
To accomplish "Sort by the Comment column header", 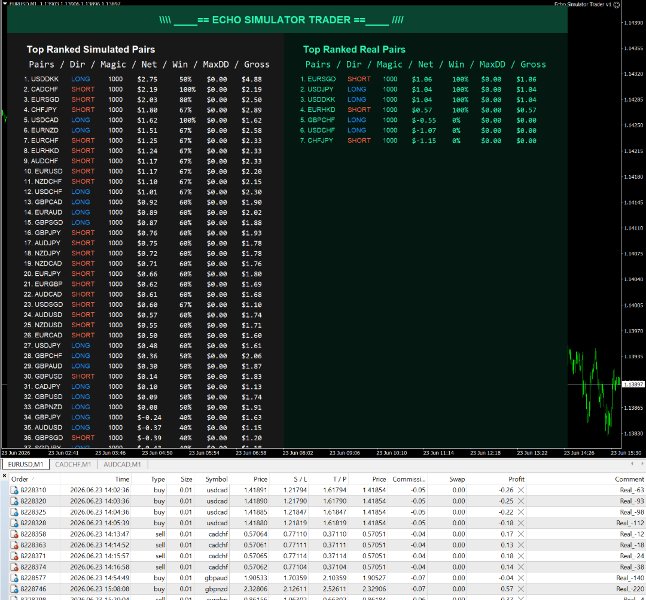I will (x=629, y=479).
